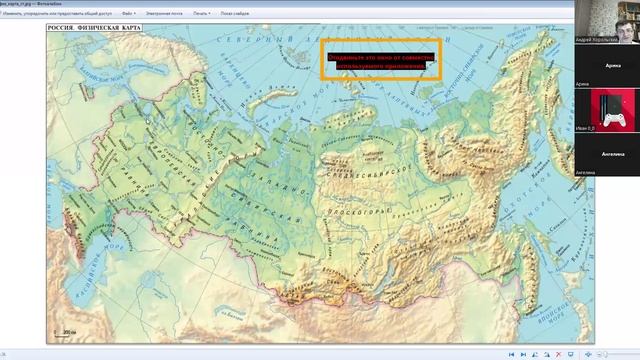Adjust the zoom slider handle
640x360 pixels.
606,355
